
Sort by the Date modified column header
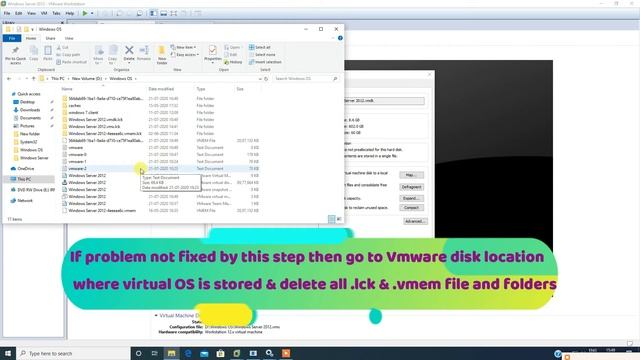coord(161,89)
